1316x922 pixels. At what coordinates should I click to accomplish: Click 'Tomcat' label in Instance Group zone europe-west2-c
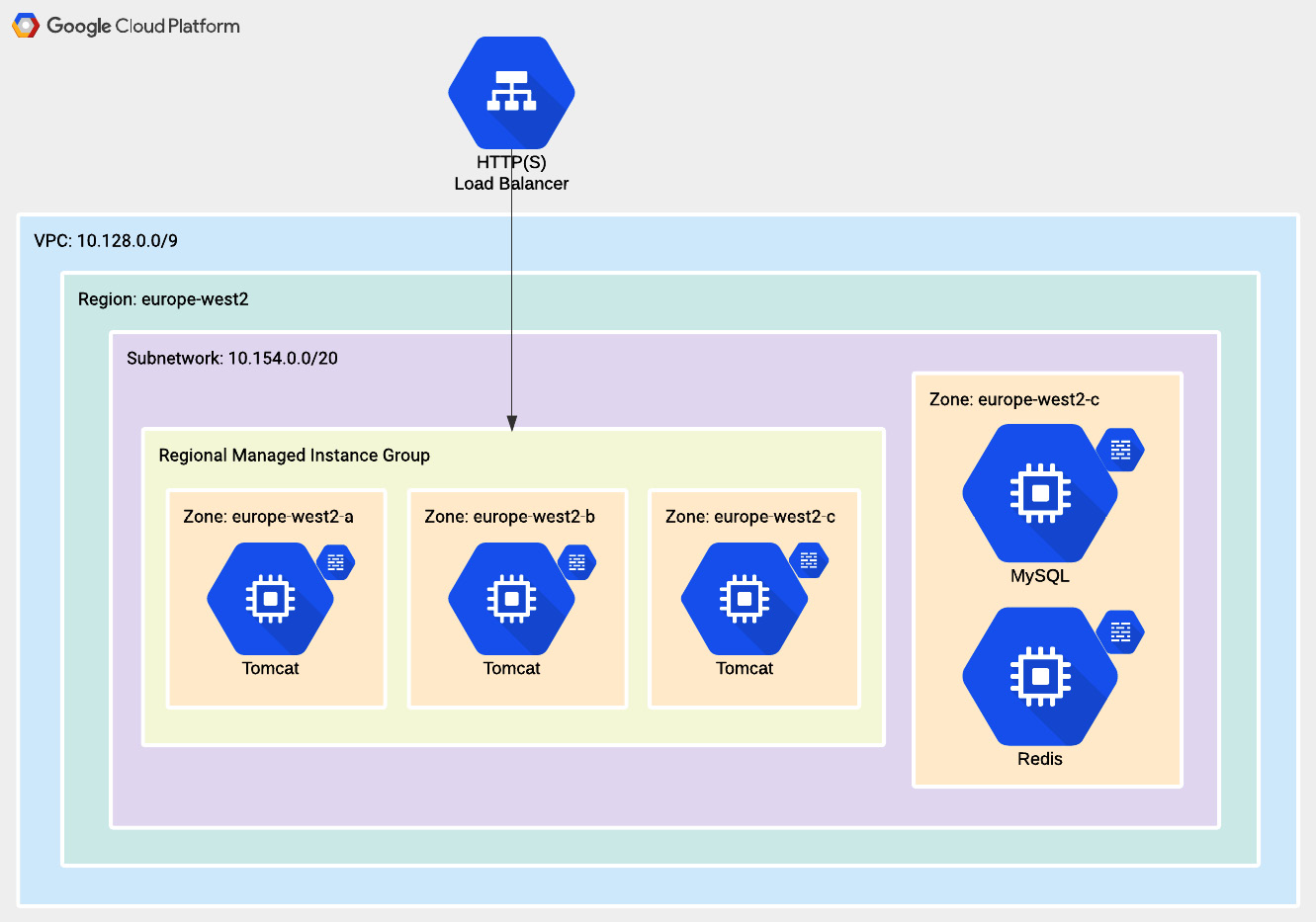[745, 668]
